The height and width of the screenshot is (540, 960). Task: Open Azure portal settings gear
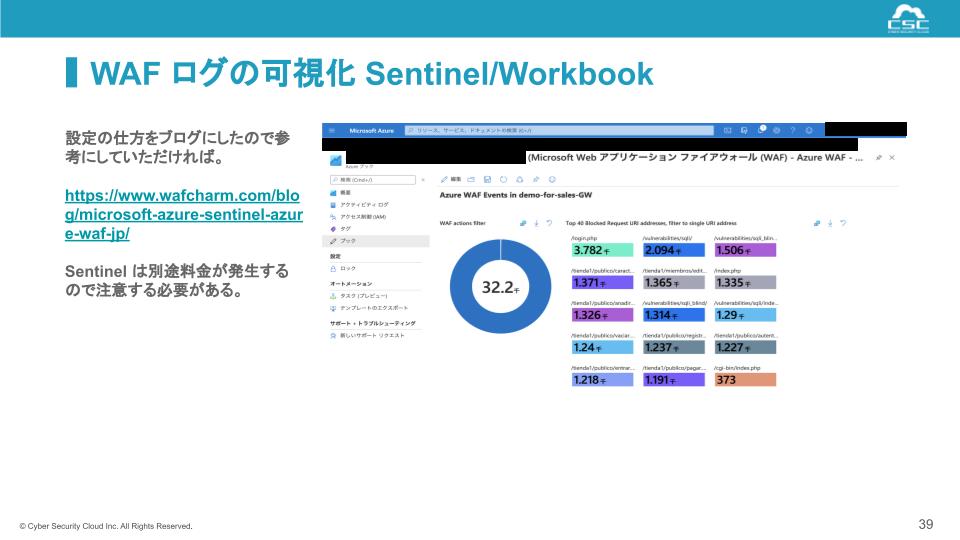pyautogui.click(x=776, y=130)
